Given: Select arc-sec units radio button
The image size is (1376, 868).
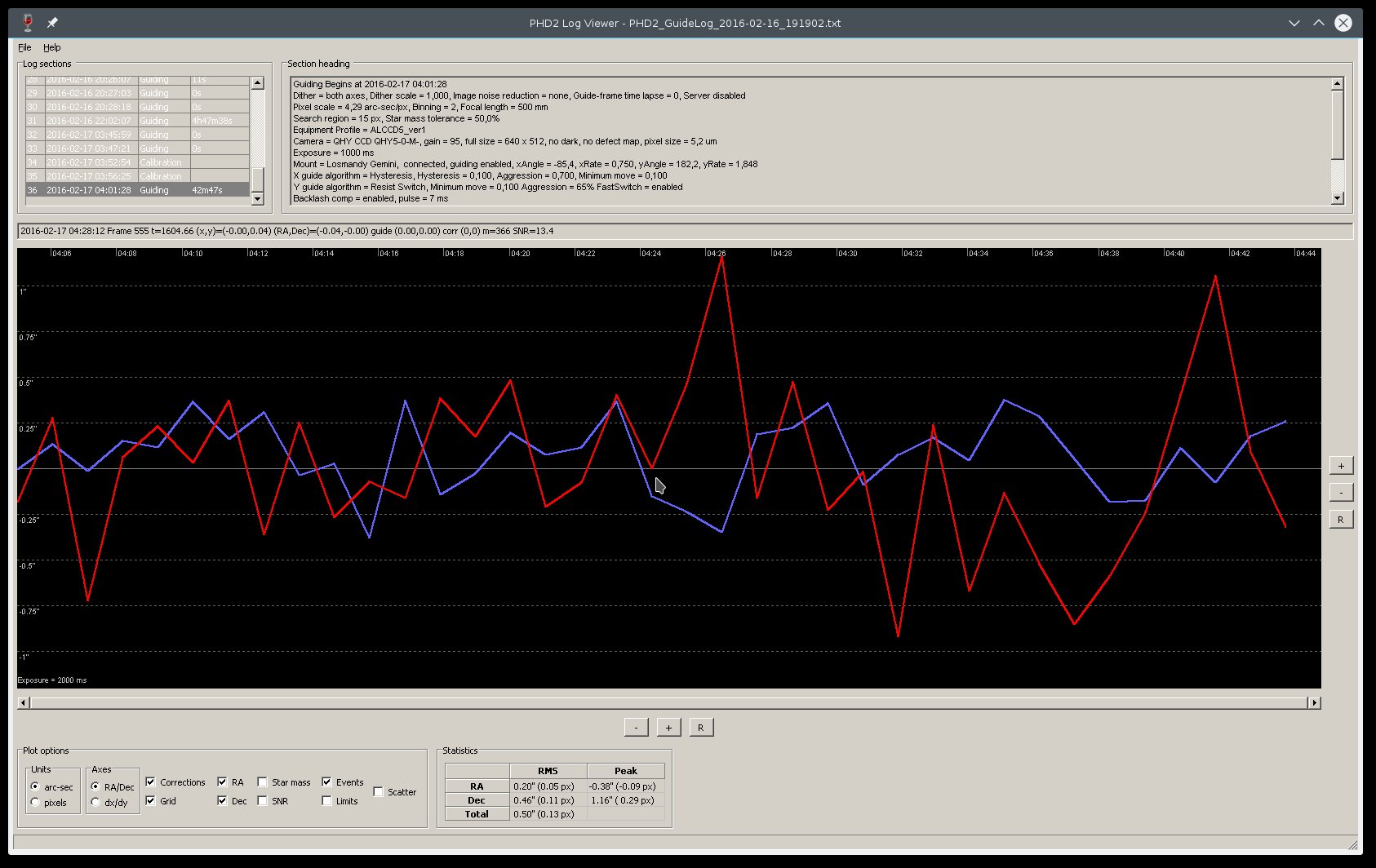Looking at the screenshot, I should [34, 786].
